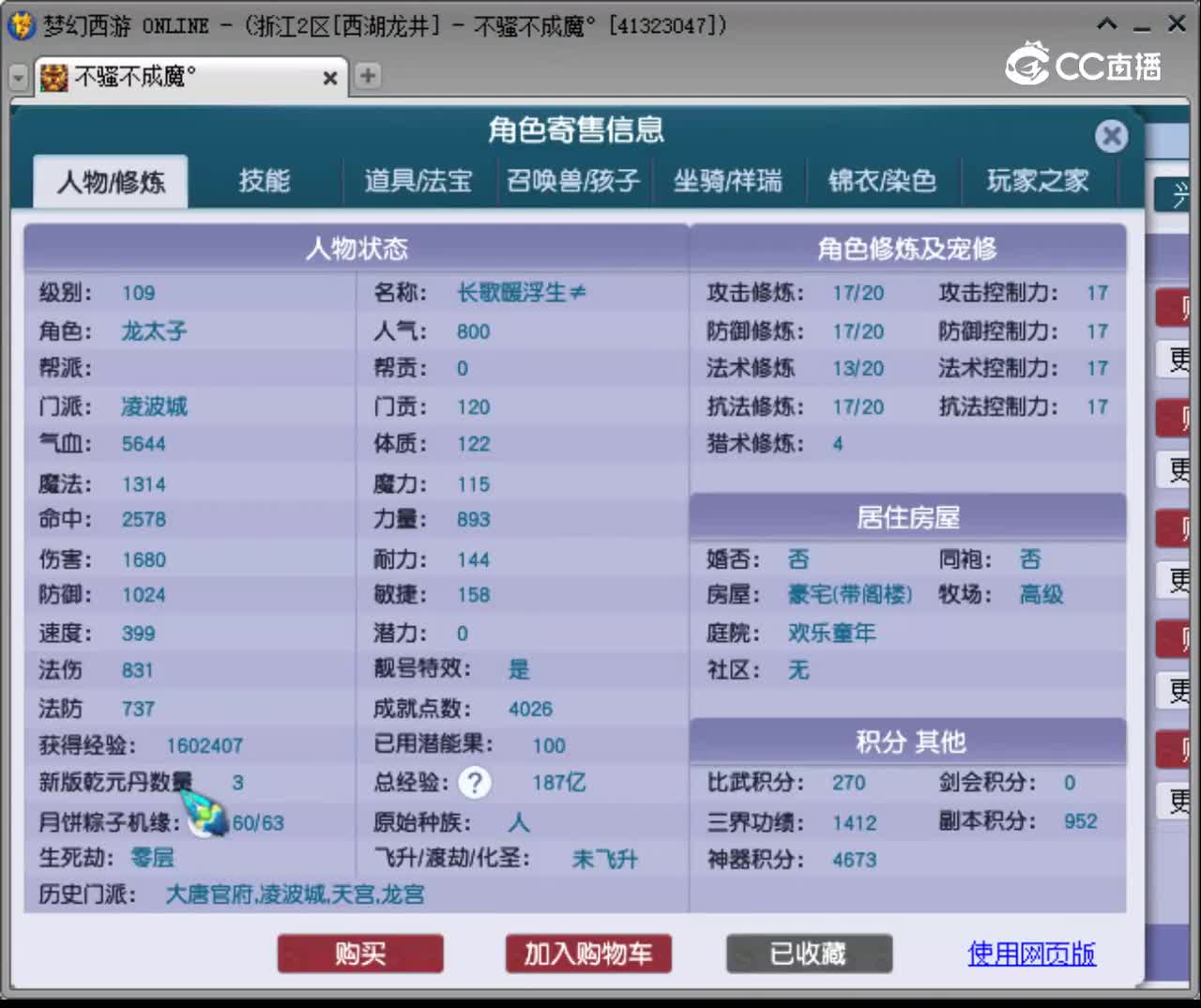Open the tab list dropdown arrow
Screen dimensions: 1201x1008
tap(19, 78)
